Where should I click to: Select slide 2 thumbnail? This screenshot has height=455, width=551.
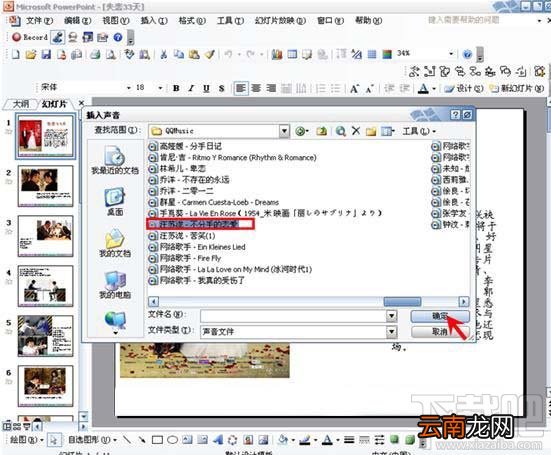(x=45, y=186)
